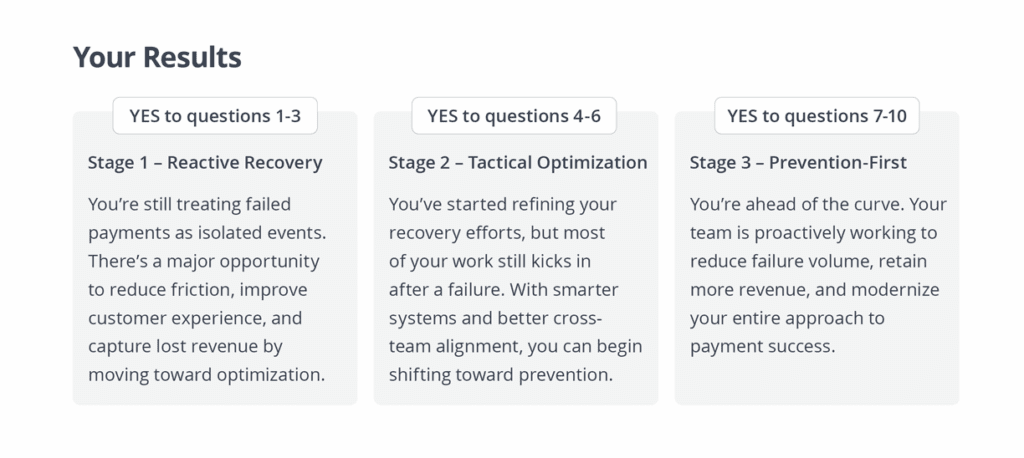
Task: Select the YES to questions 7-10 badge
Action: 816,116
